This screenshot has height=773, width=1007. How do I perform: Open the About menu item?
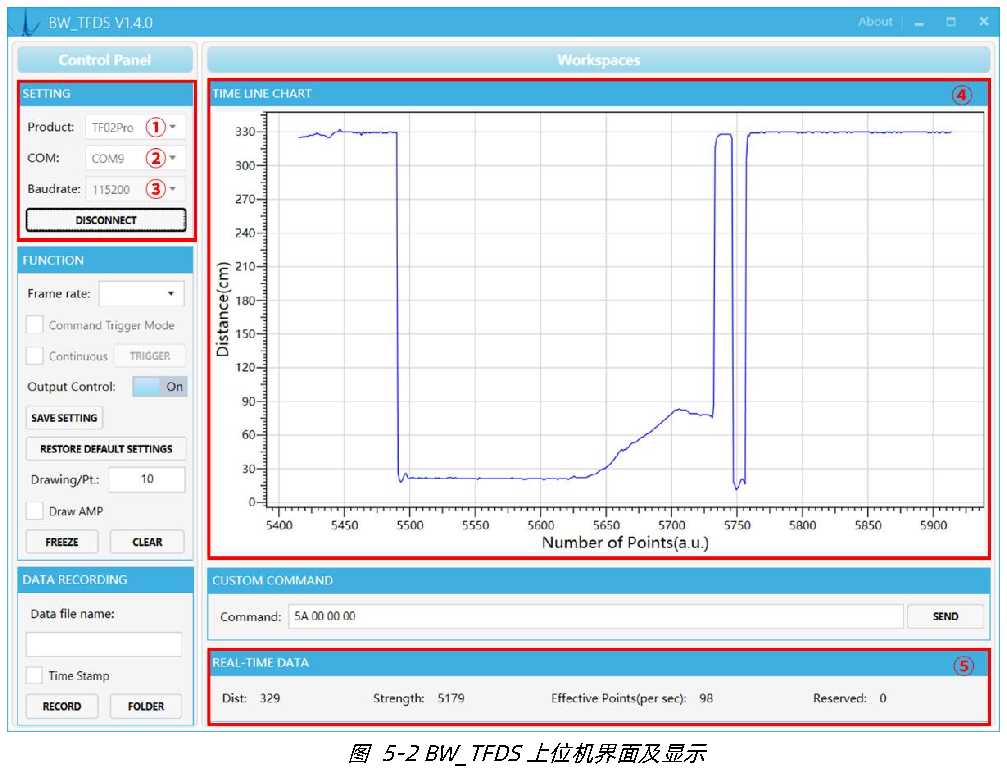coord(875,22)
